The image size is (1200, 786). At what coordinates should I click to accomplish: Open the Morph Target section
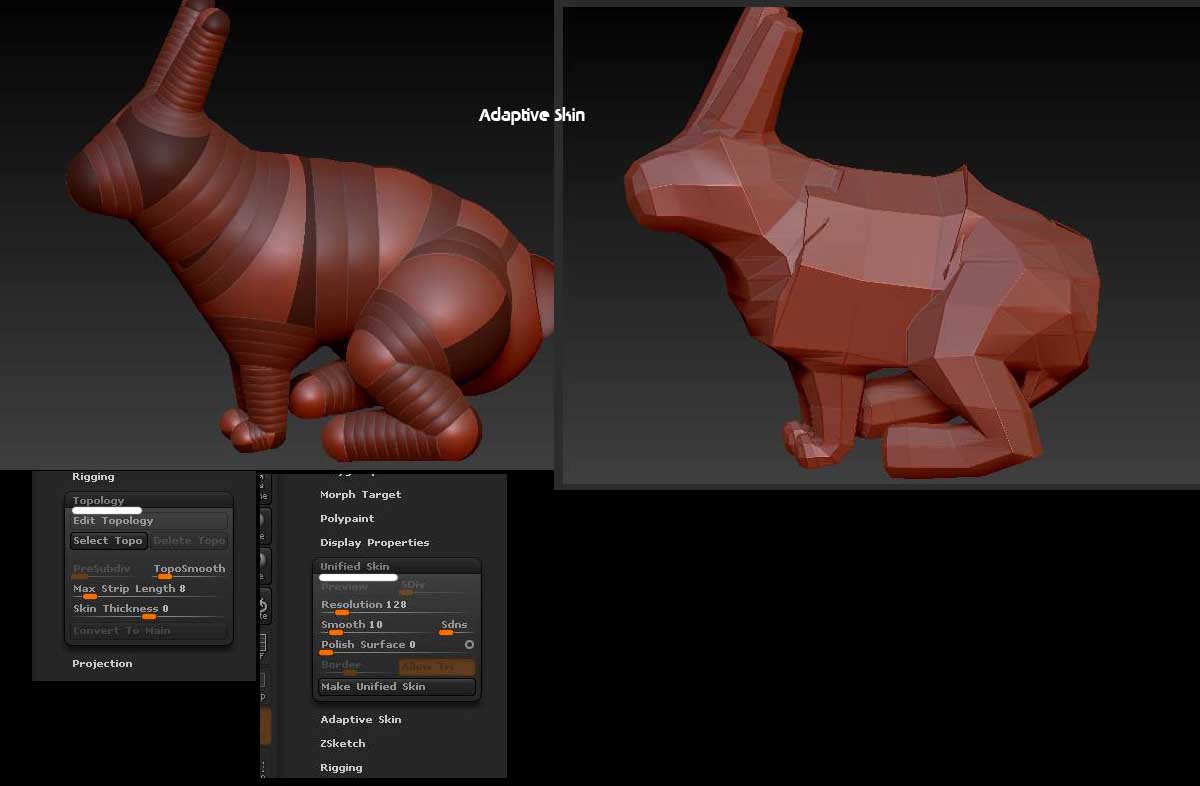click(360, 495)
